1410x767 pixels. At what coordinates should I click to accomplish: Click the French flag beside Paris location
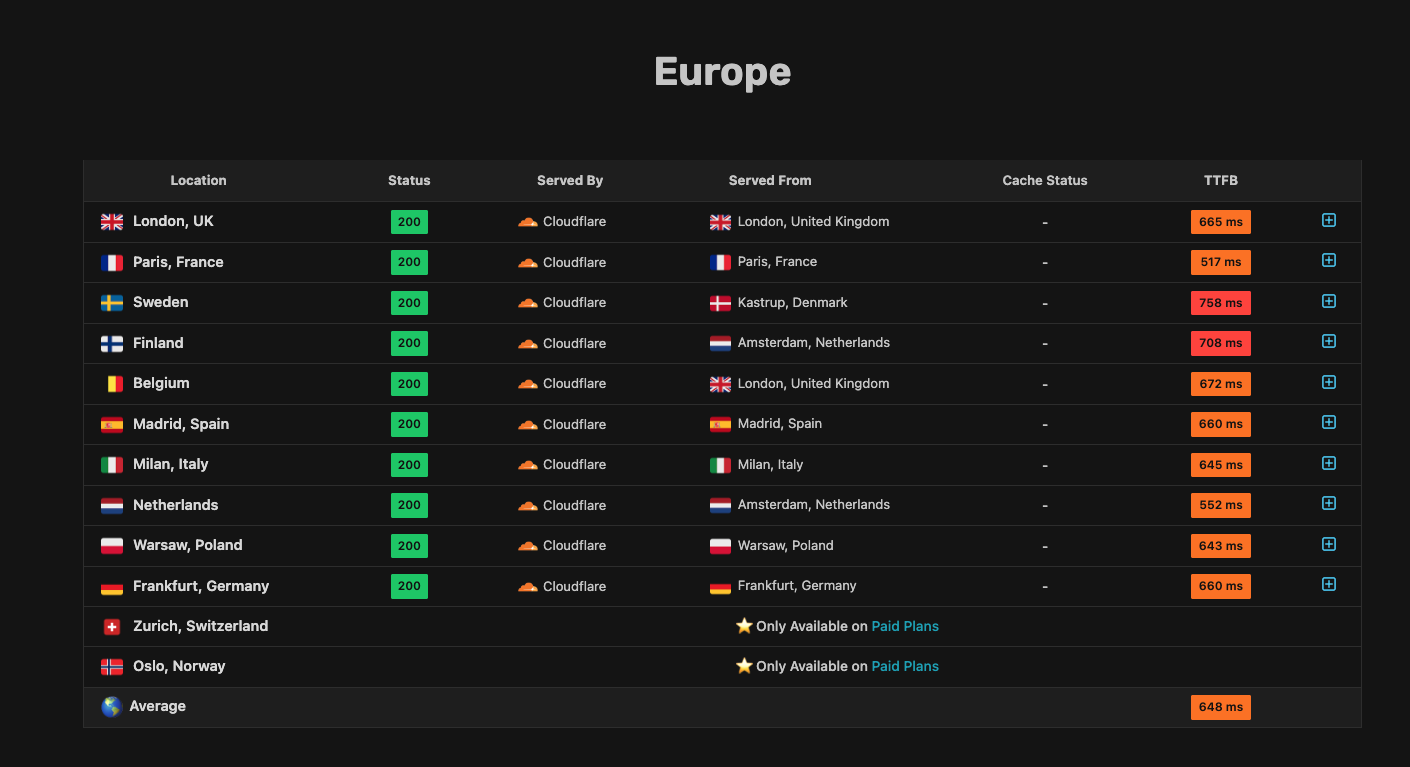[112, 263]
